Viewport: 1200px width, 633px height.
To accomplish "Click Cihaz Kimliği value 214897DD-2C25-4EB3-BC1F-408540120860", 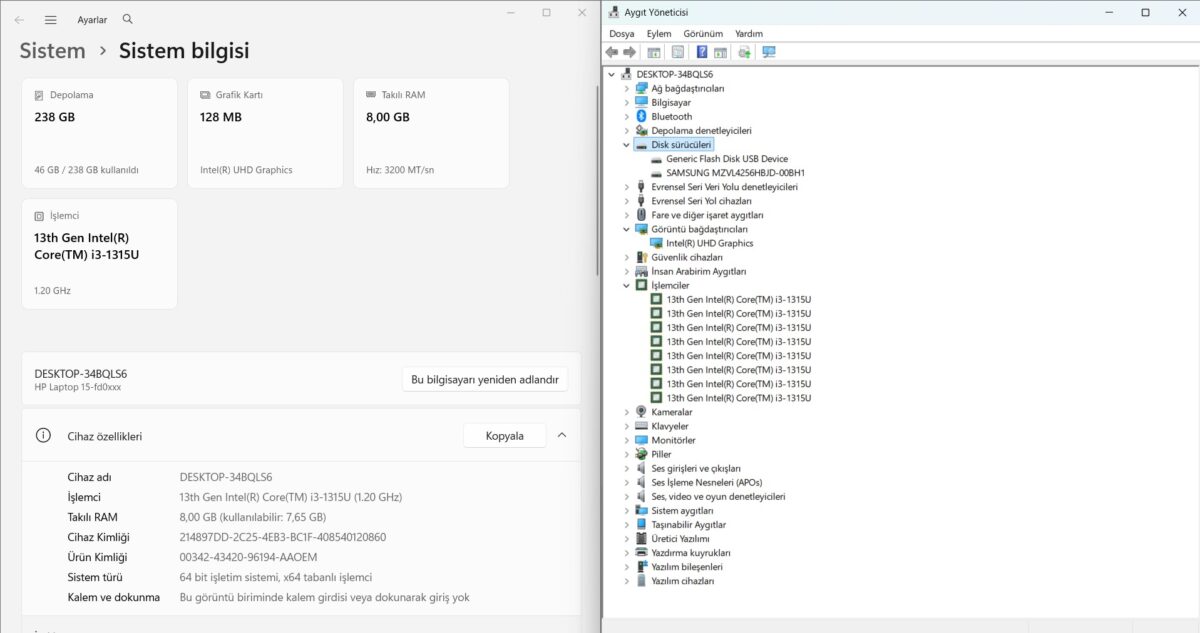I will 283,537.
